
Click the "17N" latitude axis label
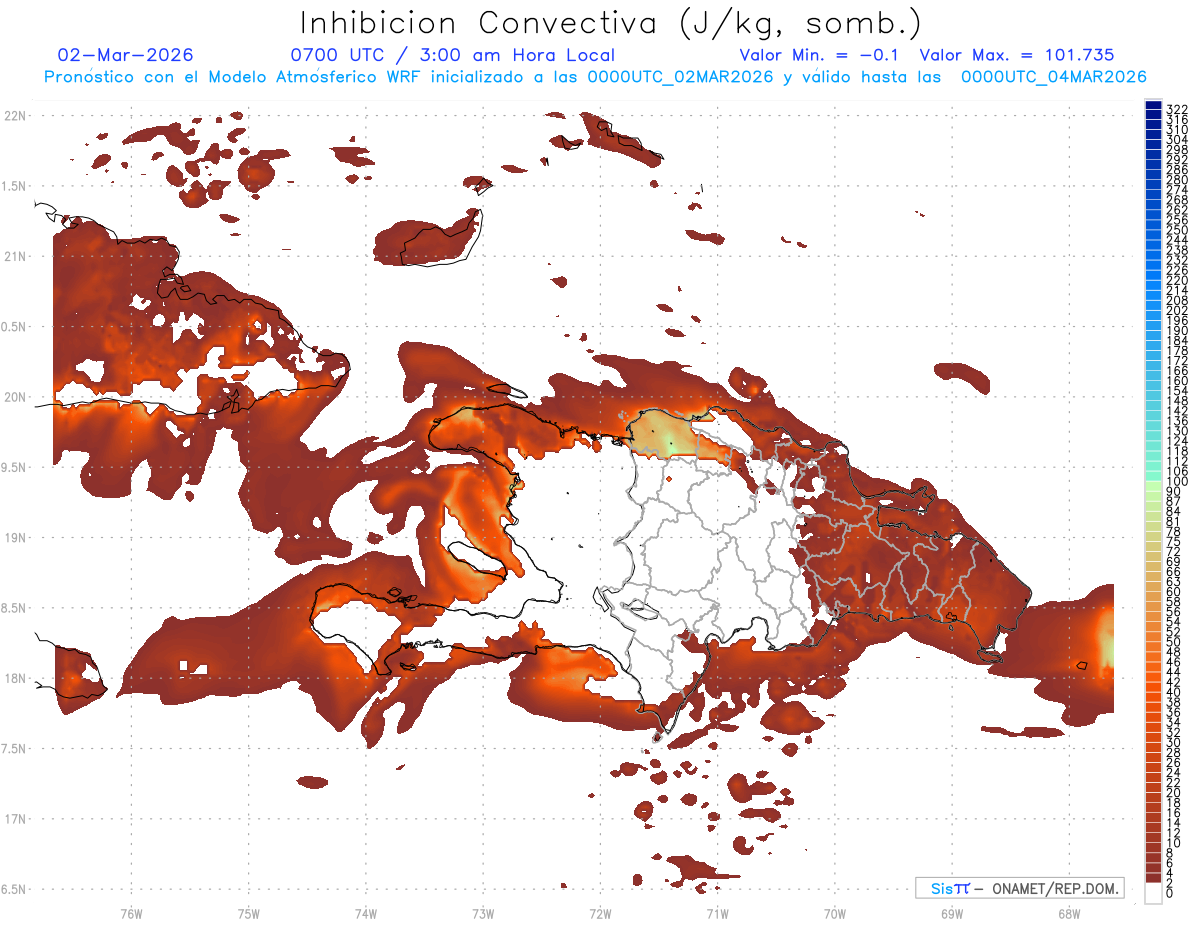(14, 819)
